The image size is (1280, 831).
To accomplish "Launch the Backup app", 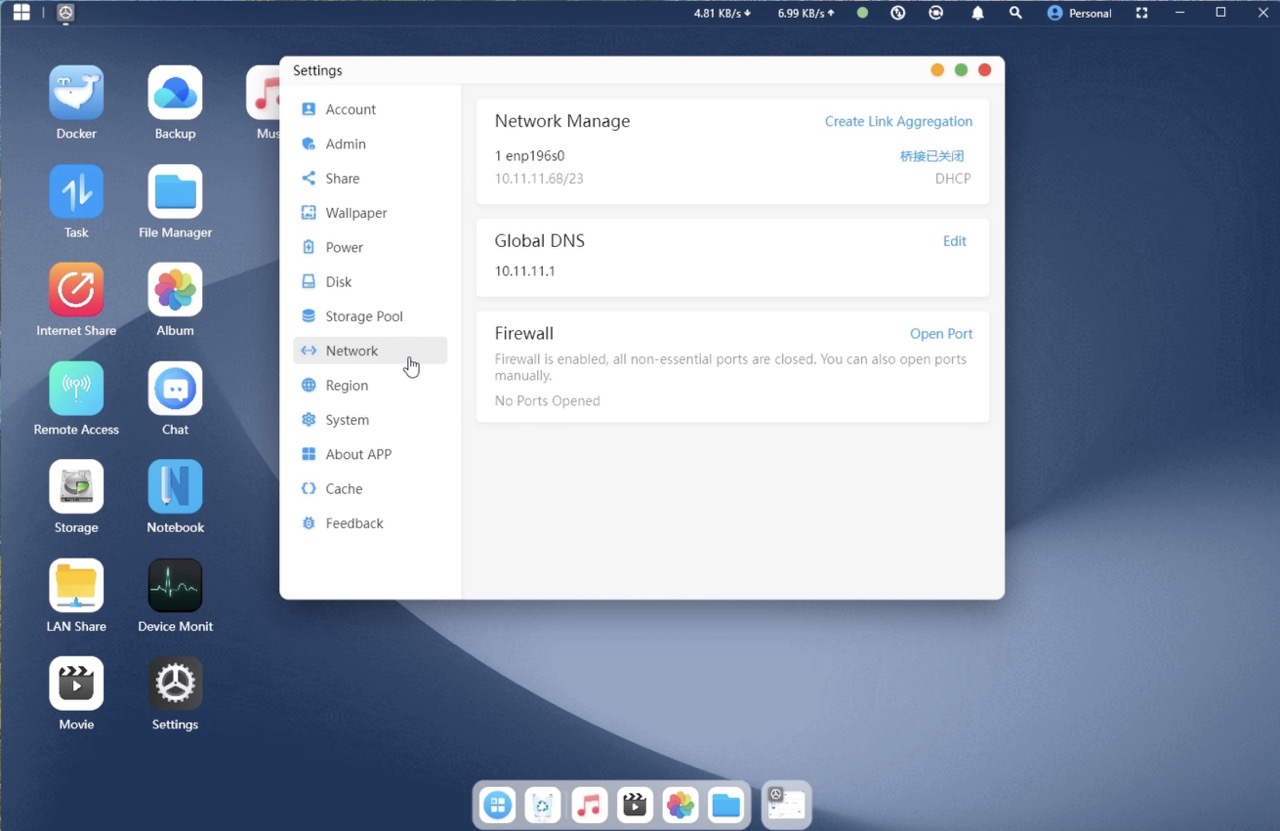I will [175, 93].
